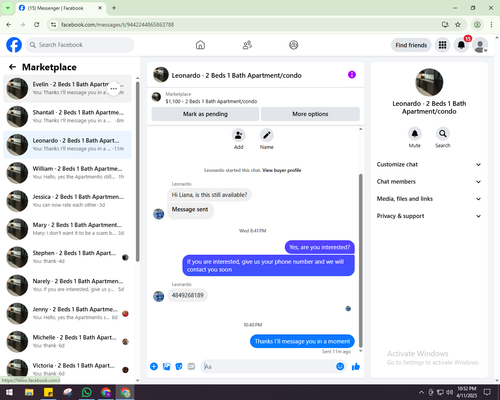Focus the message text input field
Screen dimensions: 500x400
pos(268,367)
